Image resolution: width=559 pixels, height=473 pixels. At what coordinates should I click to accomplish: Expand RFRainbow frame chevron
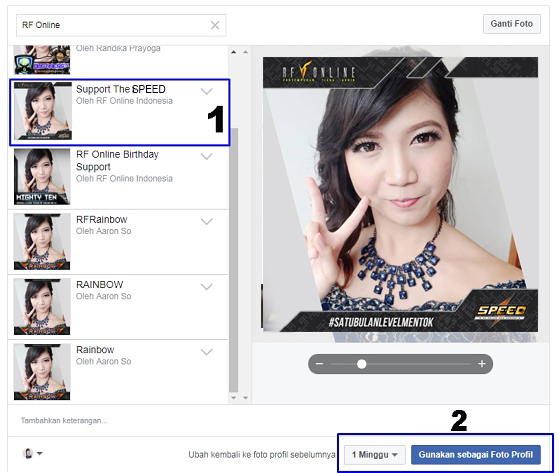(x=206, y=221)
